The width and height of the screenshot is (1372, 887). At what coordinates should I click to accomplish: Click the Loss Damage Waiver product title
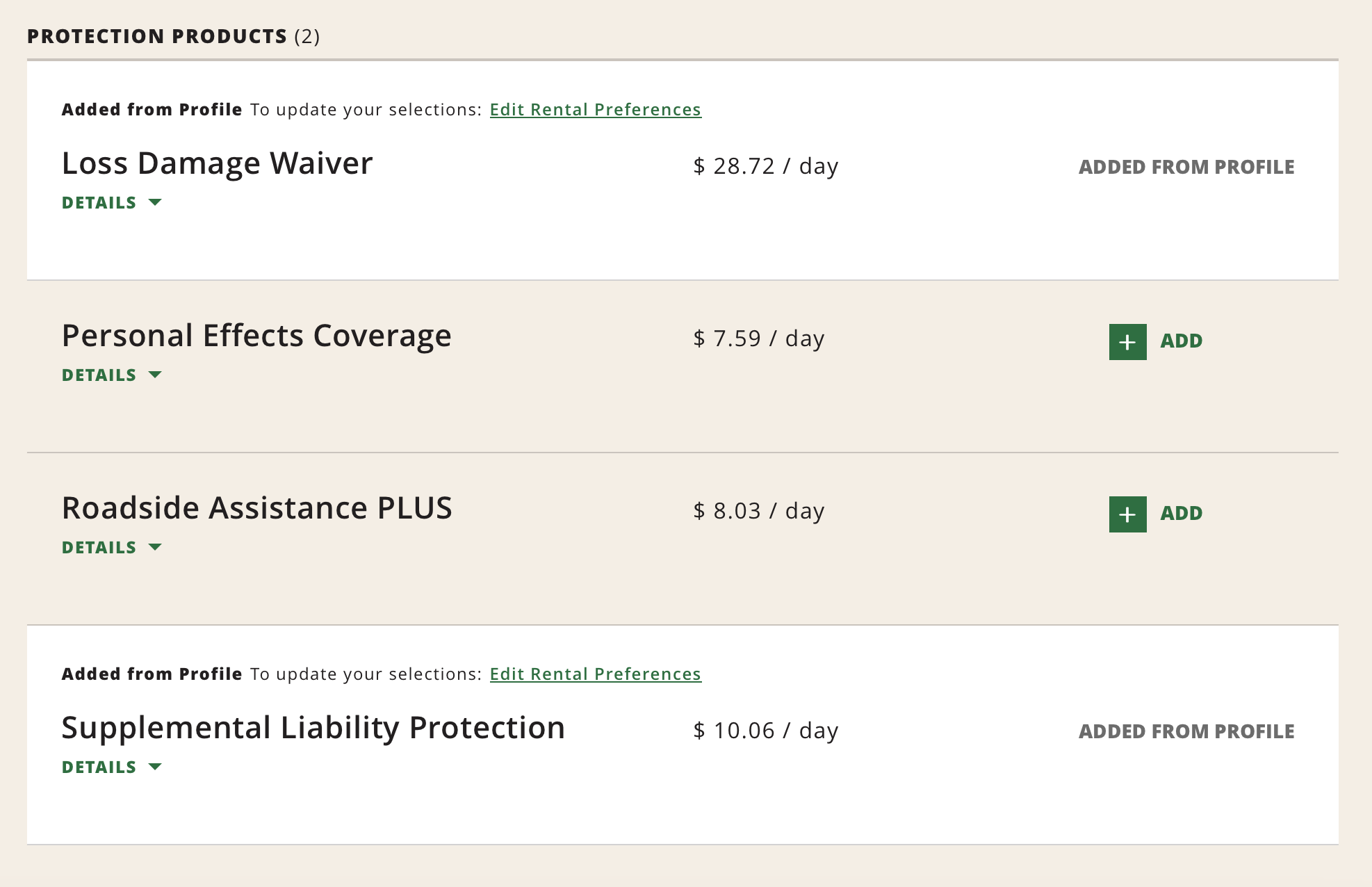(217, 164)
